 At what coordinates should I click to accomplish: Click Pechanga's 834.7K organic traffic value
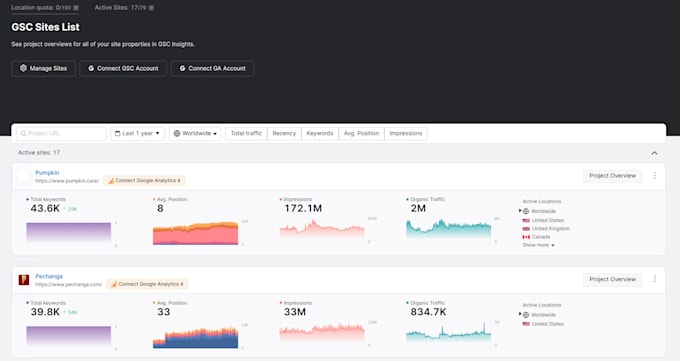428,312
